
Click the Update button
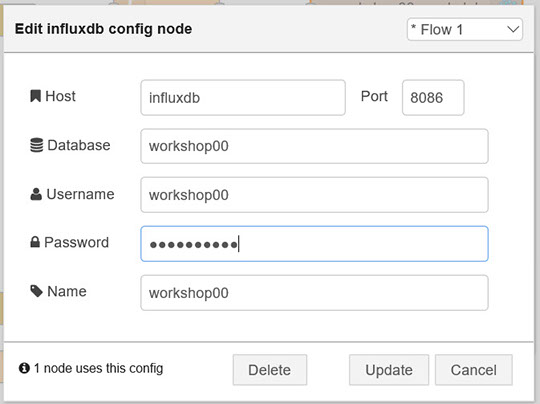click(389, 370)
